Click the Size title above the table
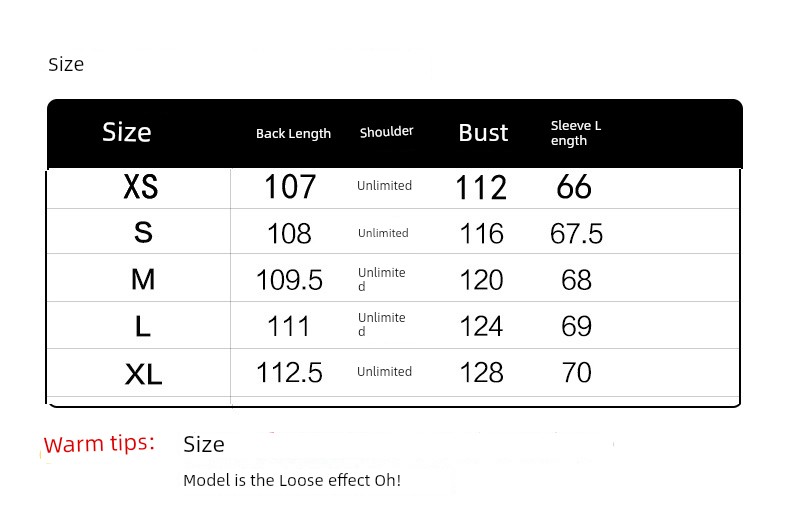 pyautogui.click(x=66, y=65)
